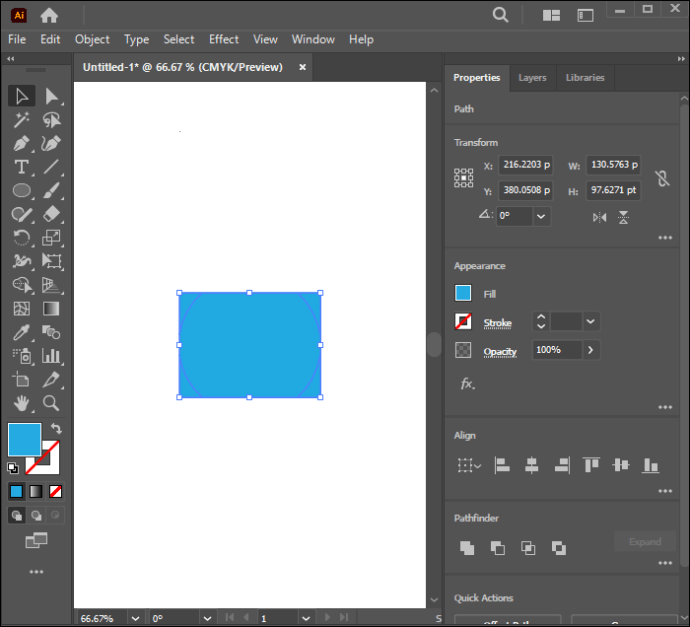Click the Expand button in Pathfinder
The height and width of the screenshot is (627, 690).
tap(645, 542)
